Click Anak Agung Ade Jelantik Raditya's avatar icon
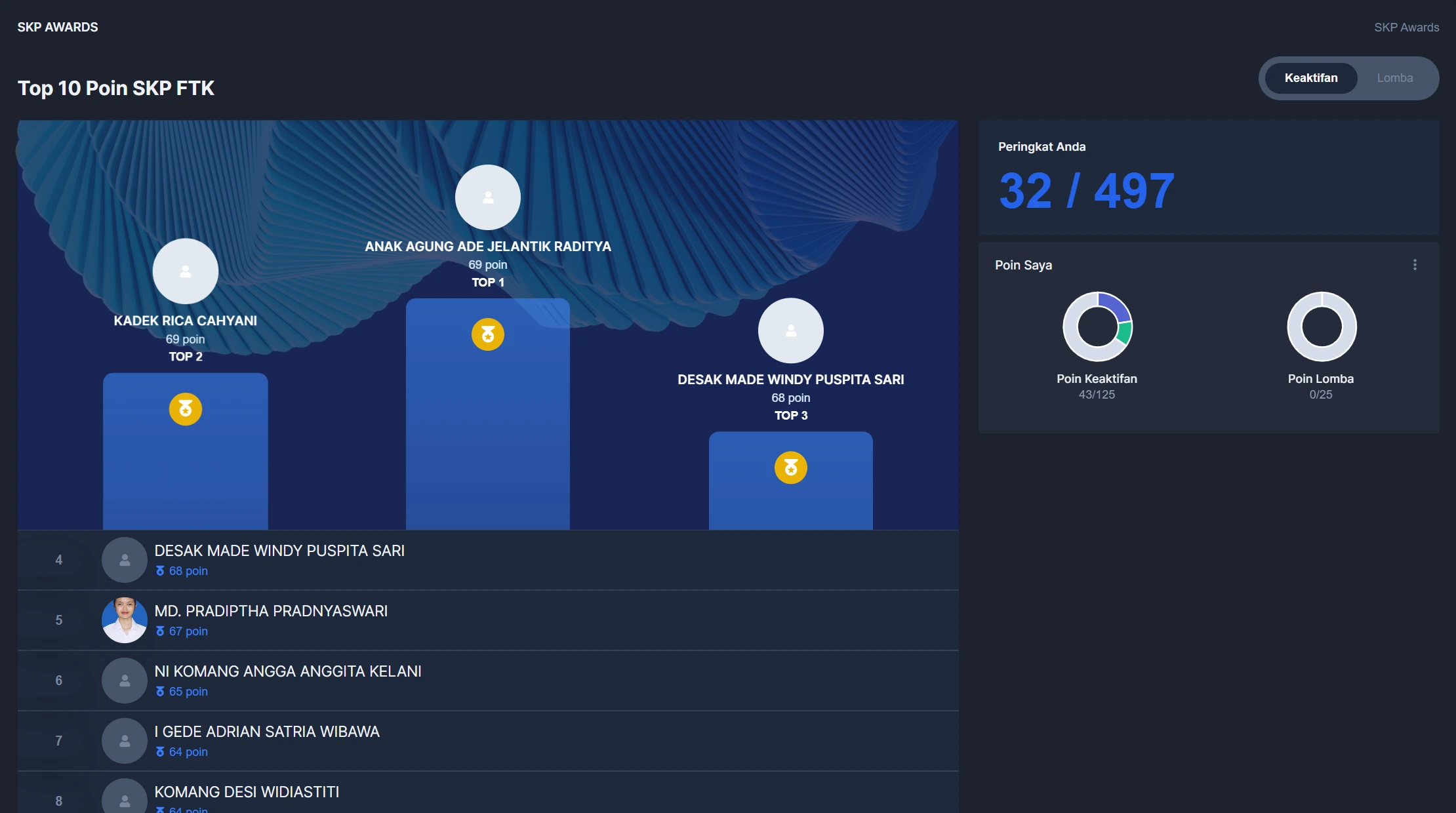The width and height of the screenshot is (1456, 813). (x=488, y=197)
